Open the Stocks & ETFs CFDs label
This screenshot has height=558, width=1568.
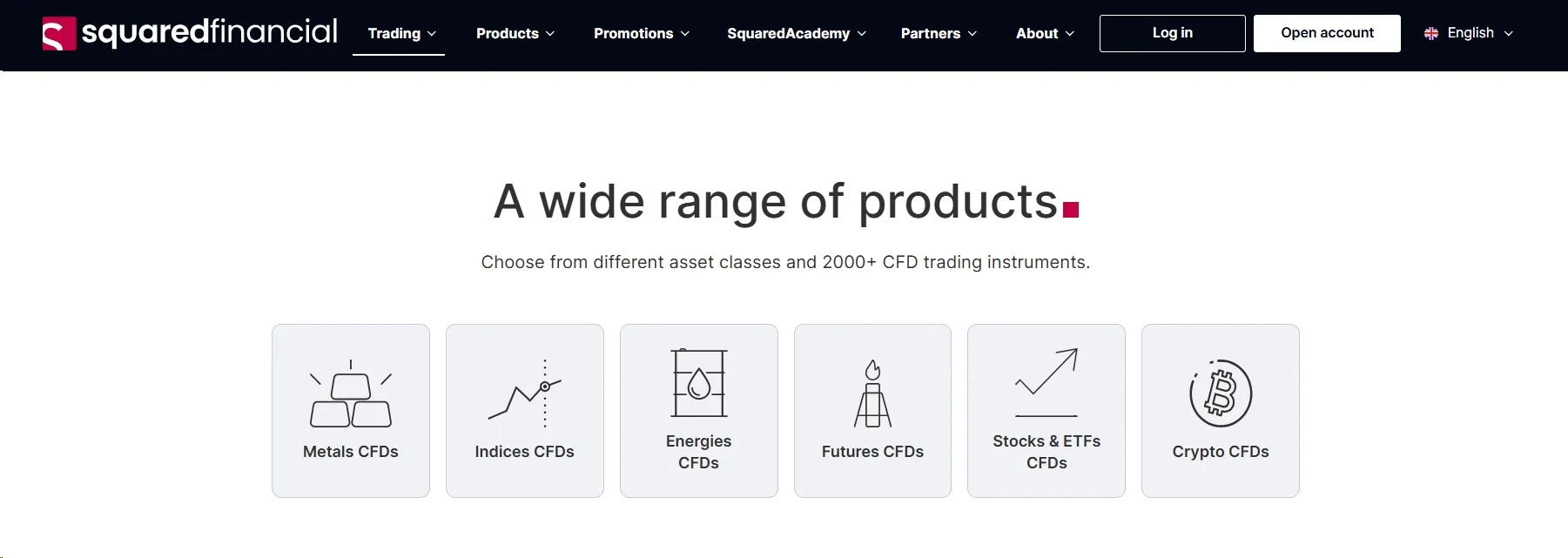[1046, 452]
